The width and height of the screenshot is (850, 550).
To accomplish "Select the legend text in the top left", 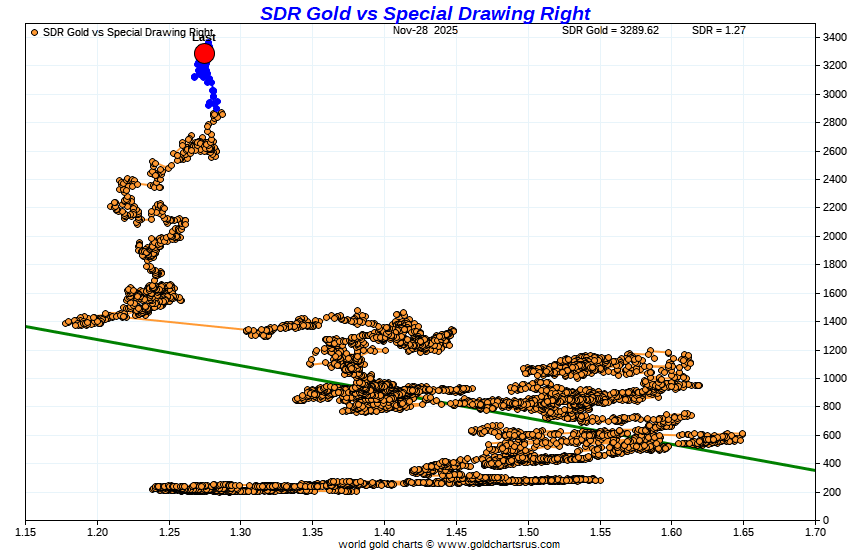I will (x=127, y=32).
